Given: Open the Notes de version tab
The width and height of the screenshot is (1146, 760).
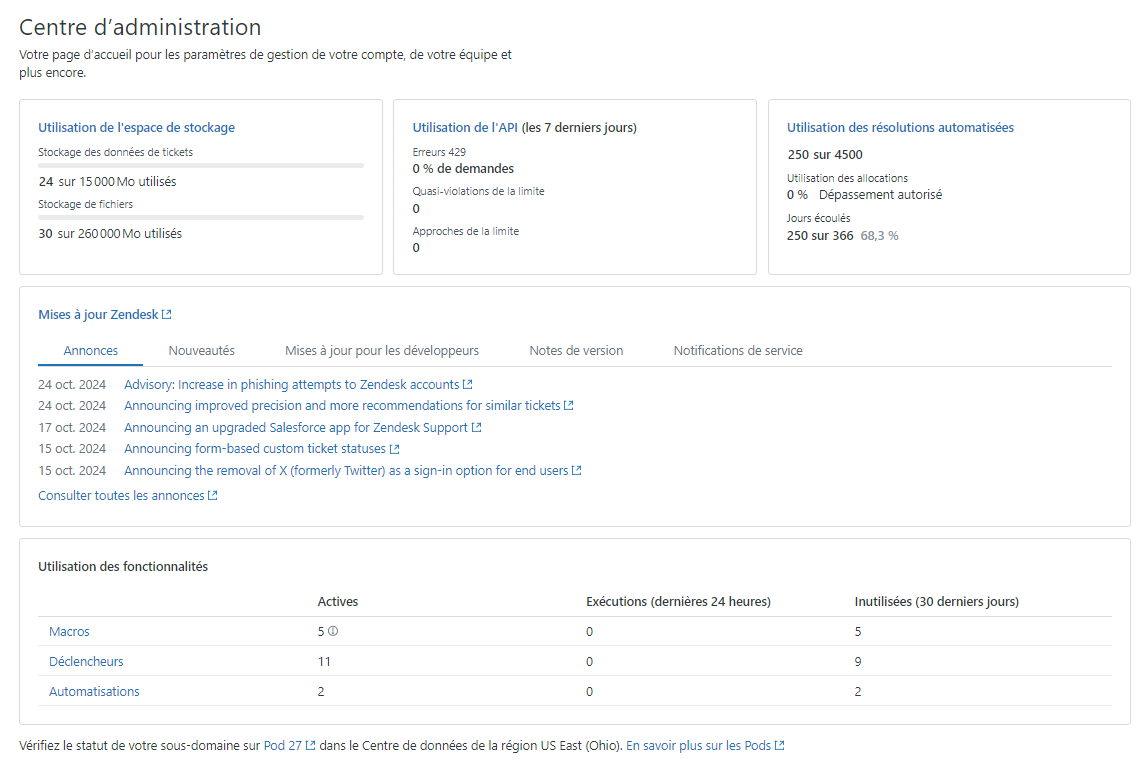Looking at the screenshot, I should (x=577, y=351).
